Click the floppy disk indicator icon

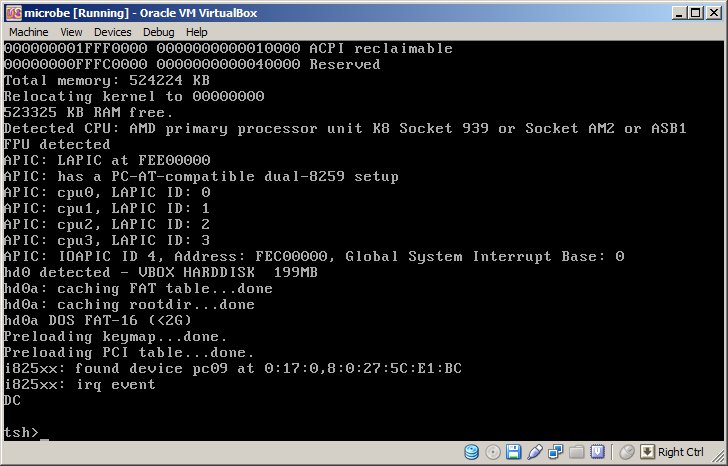pyautogui.click(x=513, y=452)
